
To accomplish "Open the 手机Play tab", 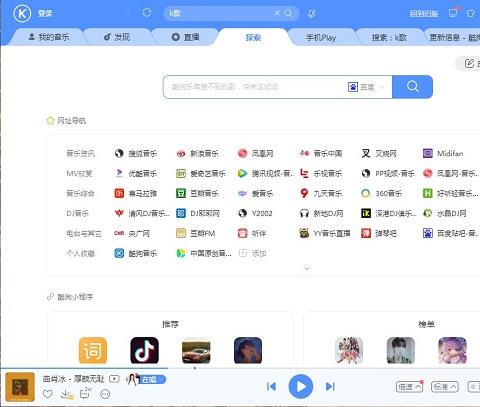I will 321,37.
